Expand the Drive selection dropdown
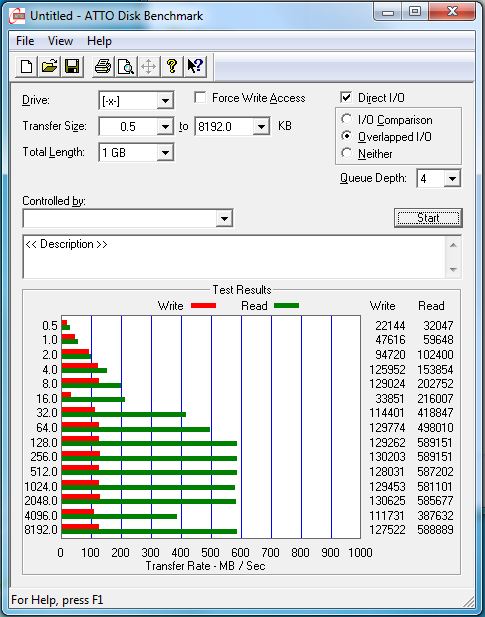Viewport: 485px width, 617px height. point(165,101)
